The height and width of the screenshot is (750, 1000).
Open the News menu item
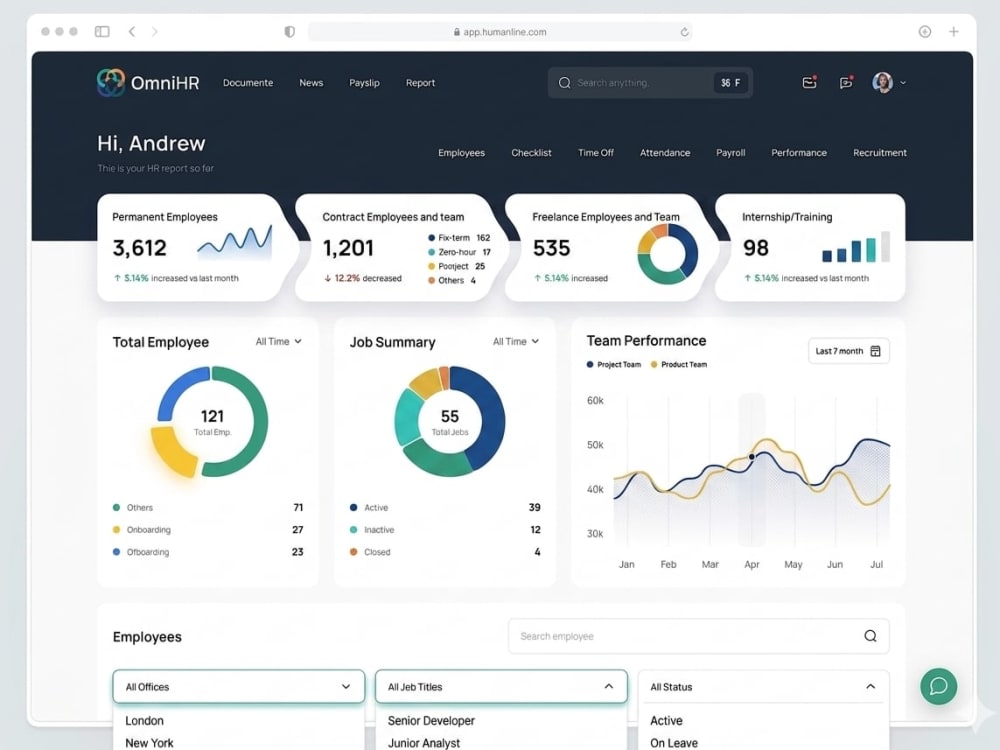click(x=311, y=83)
